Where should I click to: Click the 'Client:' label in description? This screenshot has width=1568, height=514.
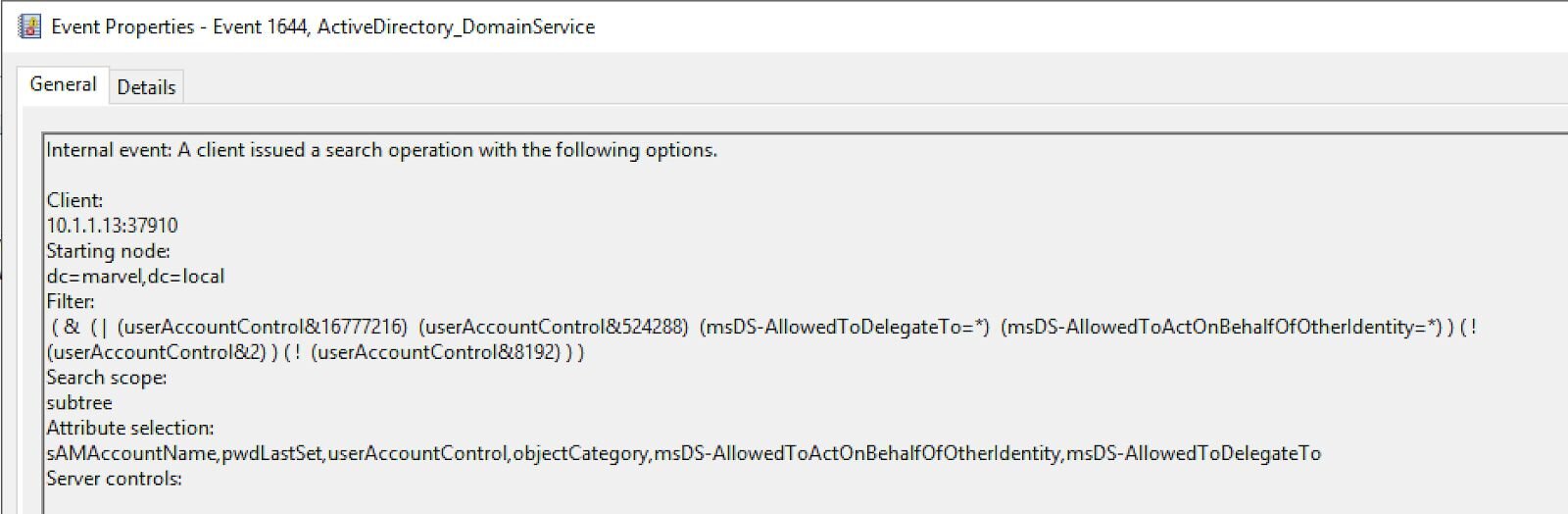[74, 200]
